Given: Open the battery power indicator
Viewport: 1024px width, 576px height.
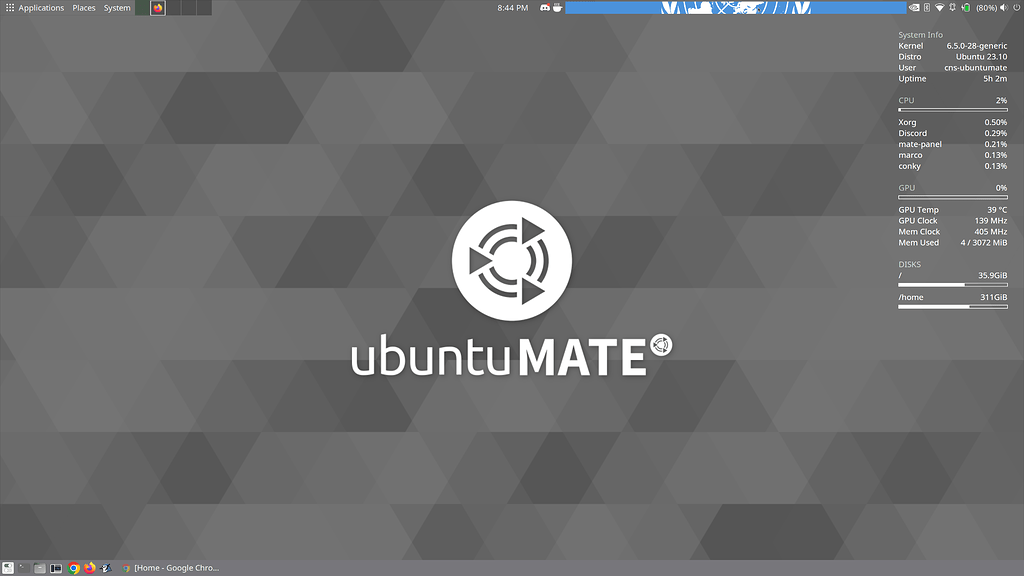Looking at the screenshot, I should (965, 8).
